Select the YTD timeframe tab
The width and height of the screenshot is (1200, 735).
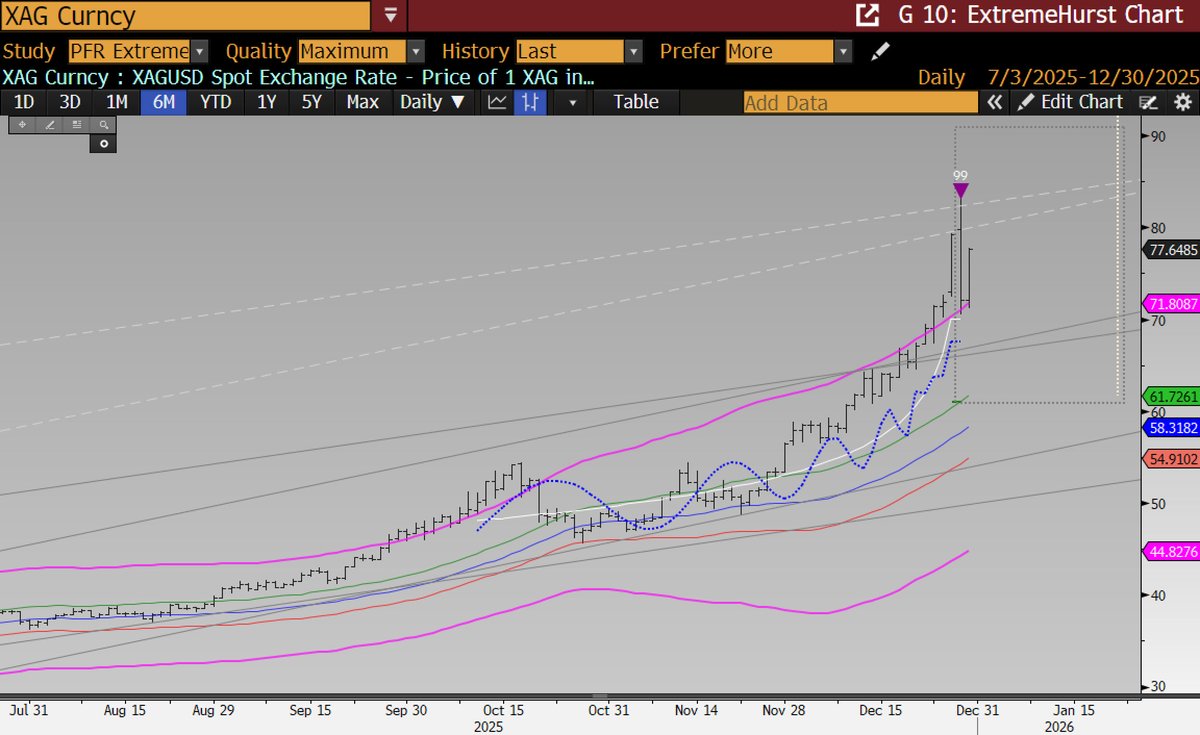[215, 101]
